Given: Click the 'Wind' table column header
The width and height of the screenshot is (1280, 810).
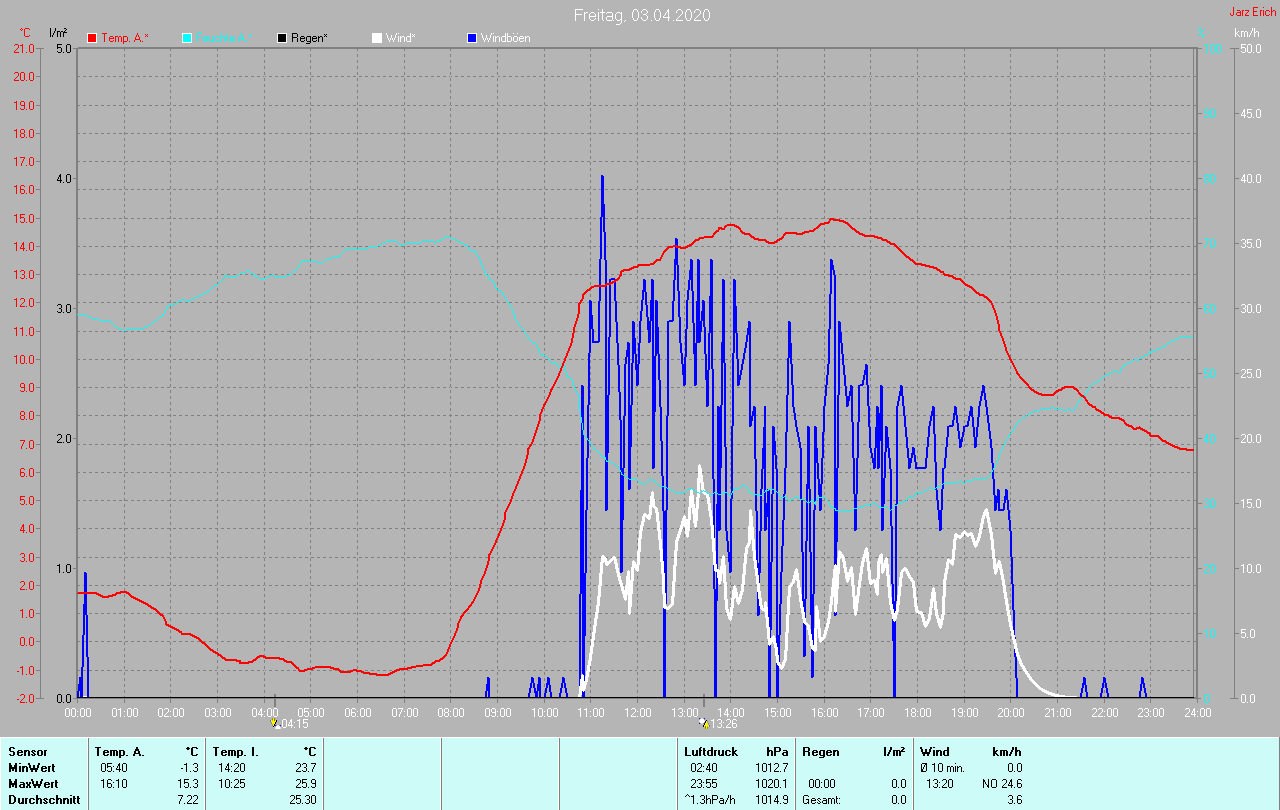Looking at the screenshot, I should point(935,752).
